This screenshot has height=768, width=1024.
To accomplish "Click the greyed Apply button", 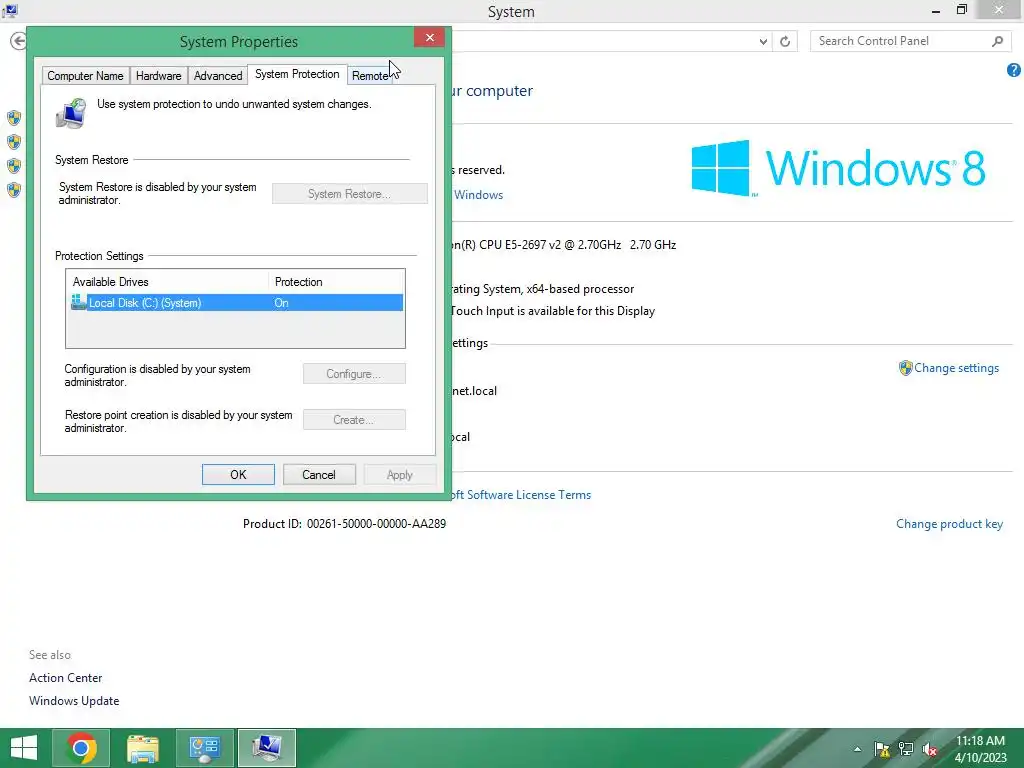I will tap(400, 475).
